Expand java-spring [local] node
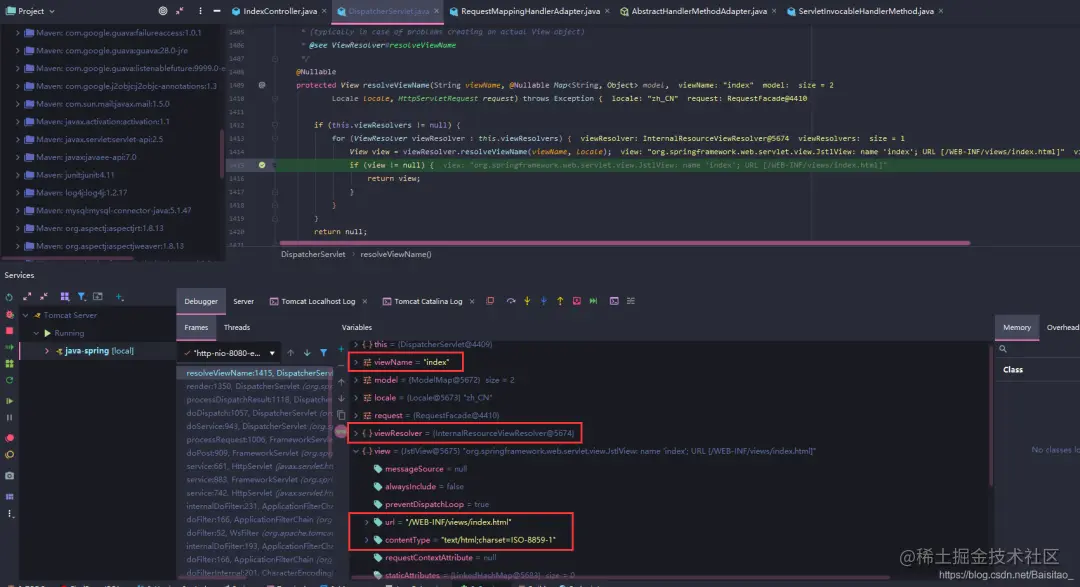 click(47, 351)
